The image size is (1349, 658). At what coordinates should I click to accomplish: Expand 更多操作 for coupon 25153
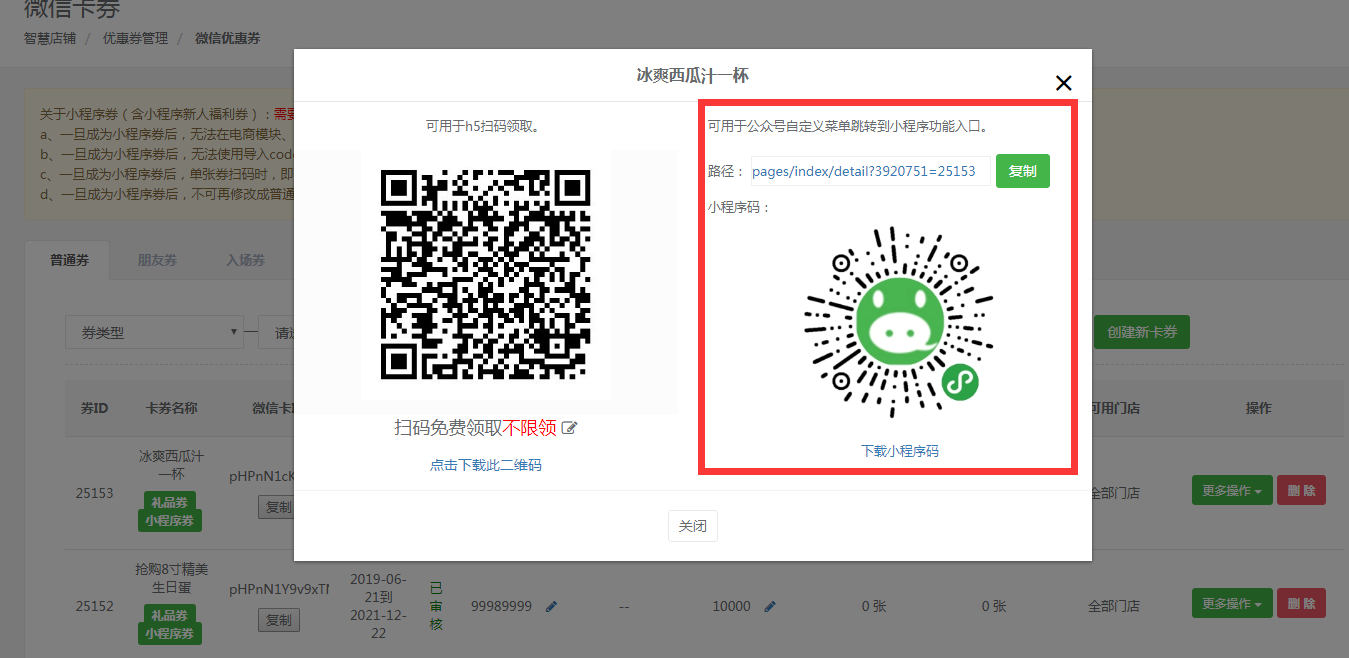(1230, 491)
